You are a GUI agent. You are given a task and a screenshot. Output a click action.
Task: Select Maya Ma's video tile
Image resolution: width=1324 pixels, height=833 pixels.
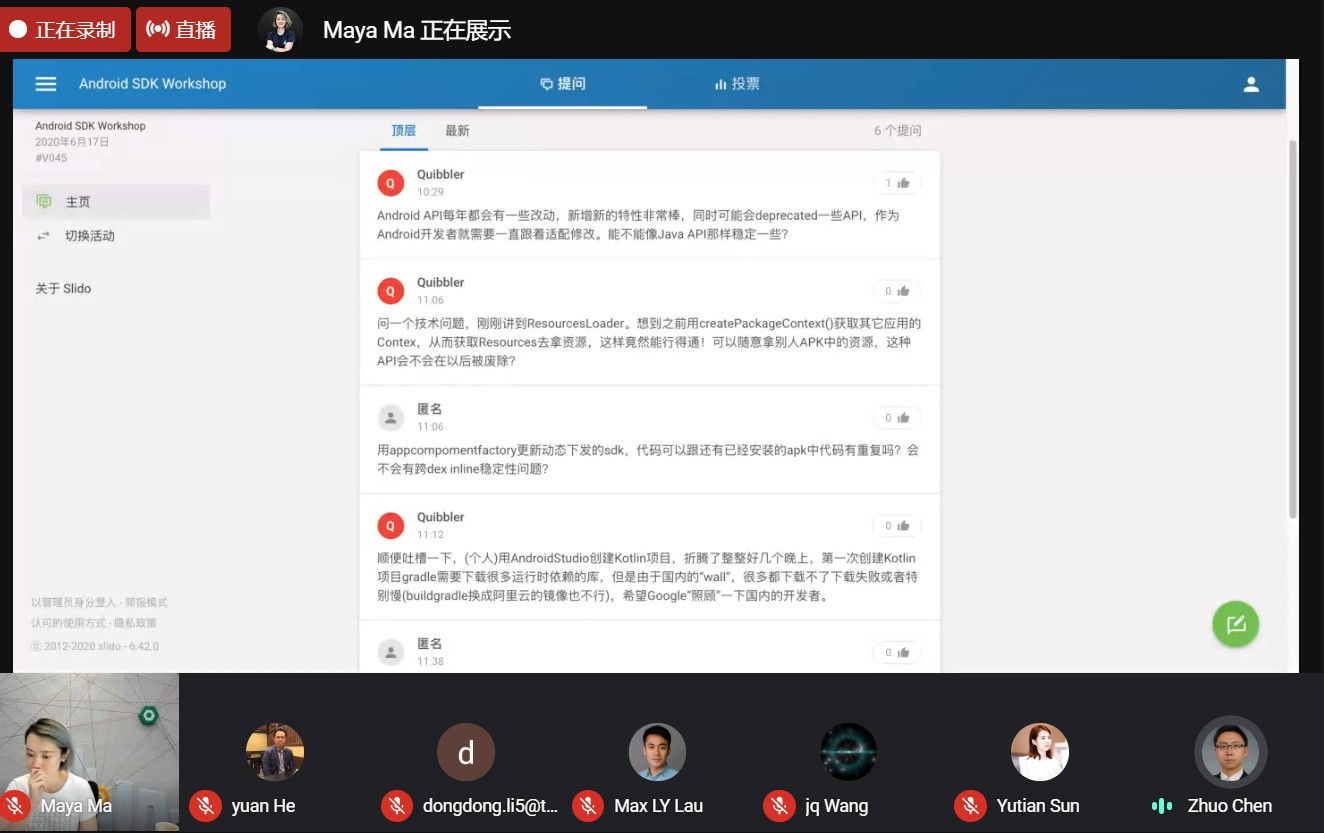[89, 752]
